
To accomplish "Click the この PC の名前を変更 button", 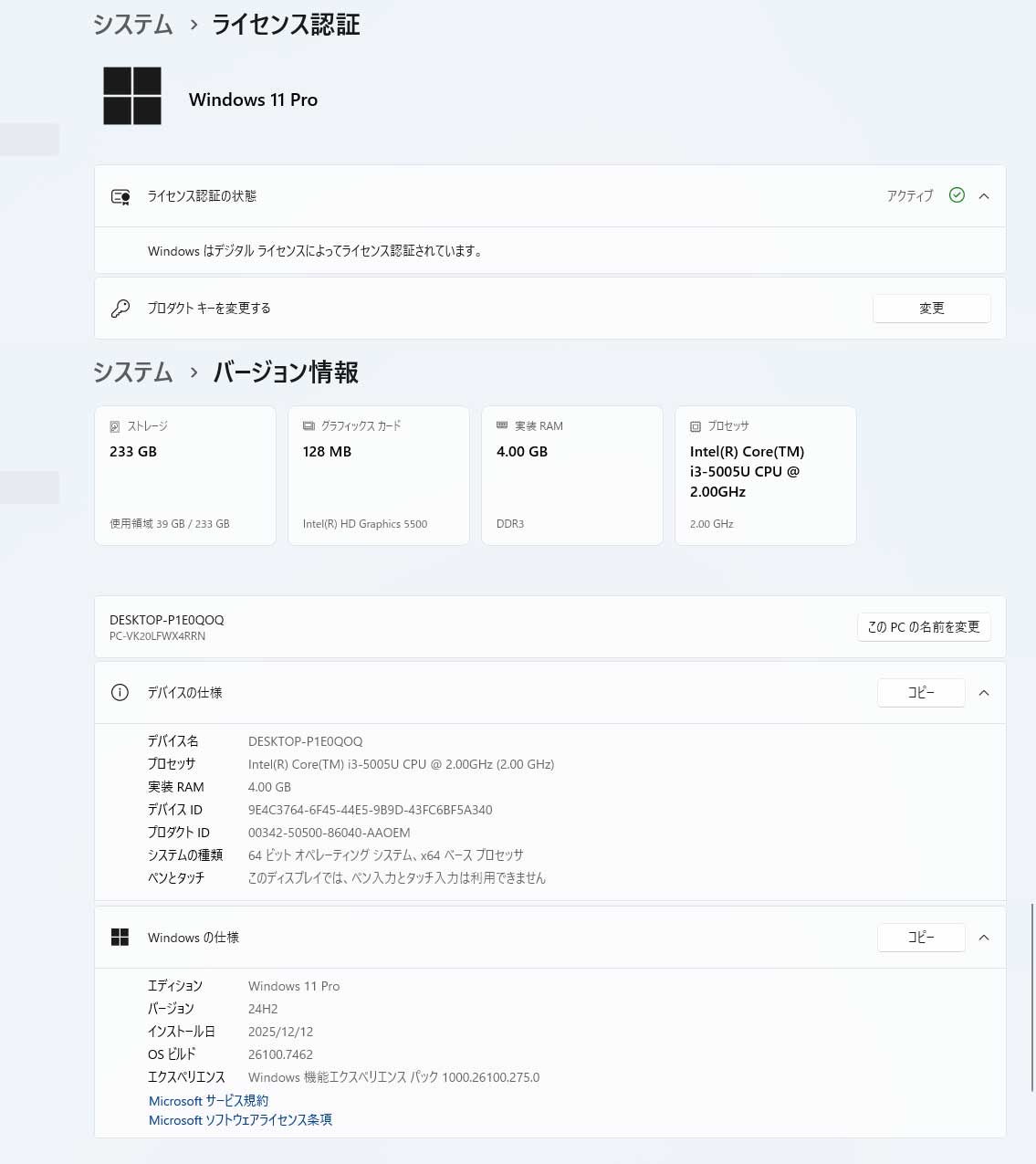I will [924, 627].
